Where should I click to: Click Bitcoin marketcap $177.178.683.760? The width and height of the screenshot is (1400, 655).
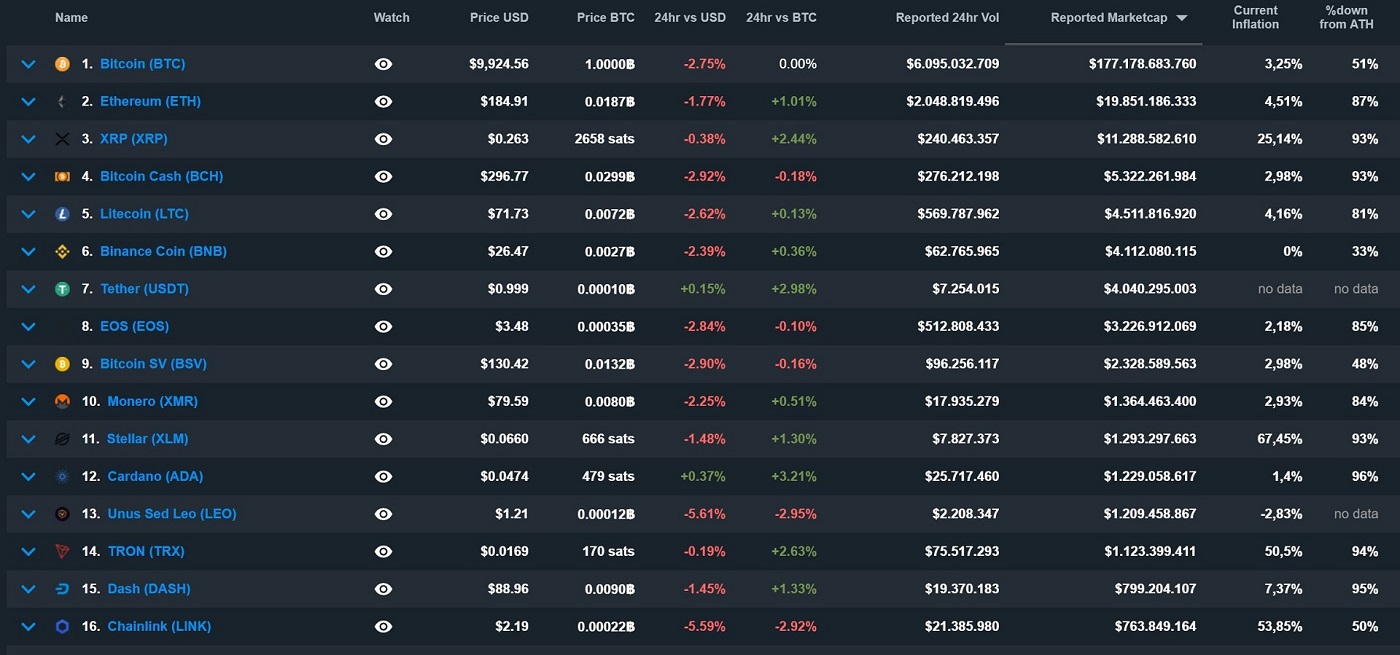click(x=1142, y=64)
